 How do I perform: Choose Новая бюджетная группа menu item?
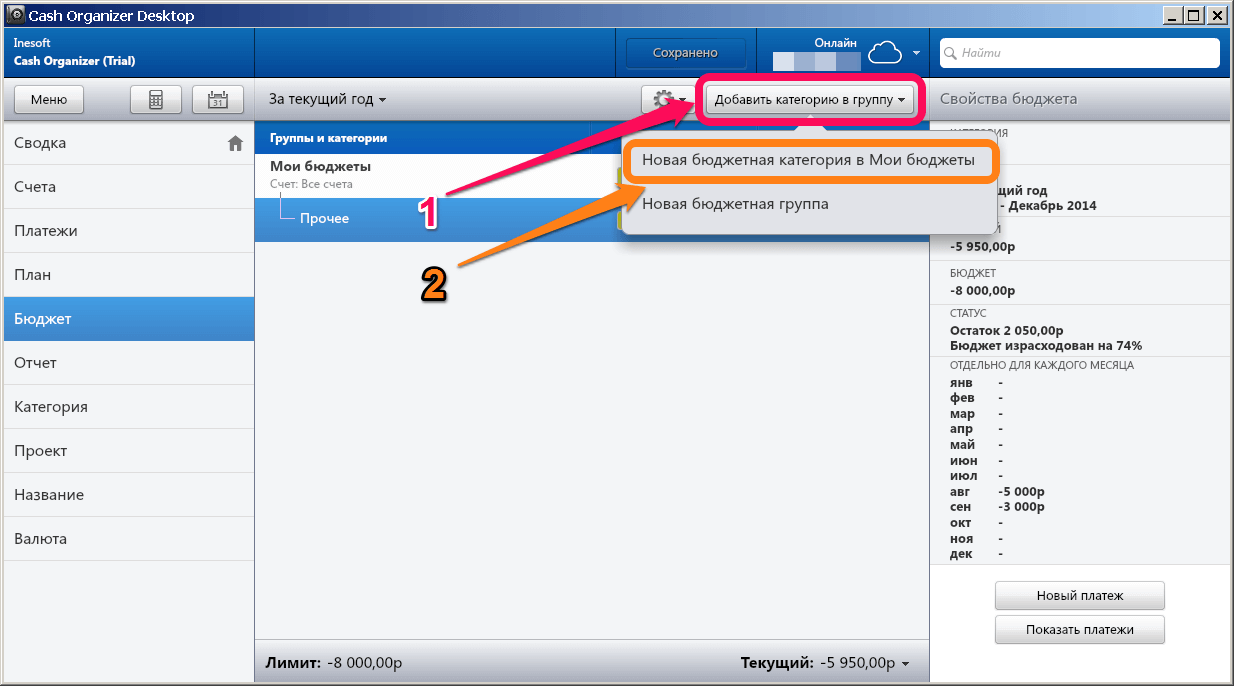pos(735,204)
